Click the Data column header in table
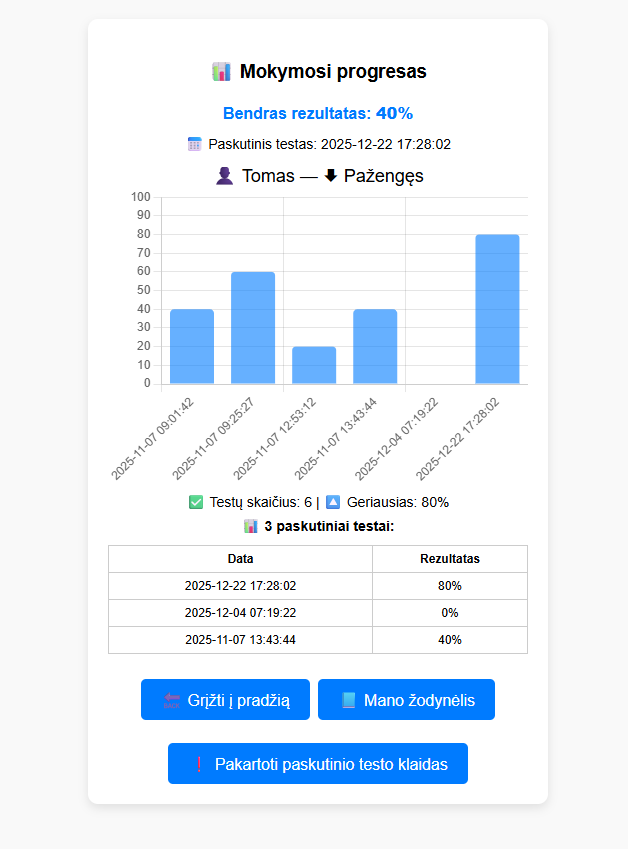This screenshot has width=628, height=849. click(240, 559)
